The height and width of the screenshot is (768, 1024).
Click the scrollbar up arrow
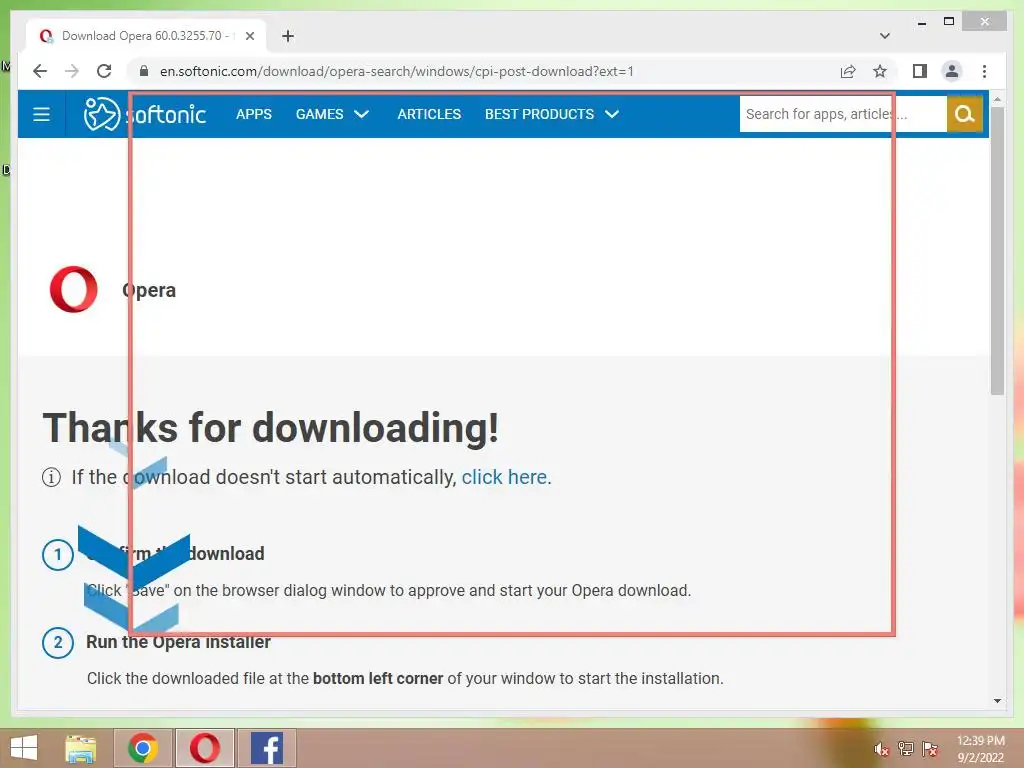pyautogui.click(x=997, y=99)
